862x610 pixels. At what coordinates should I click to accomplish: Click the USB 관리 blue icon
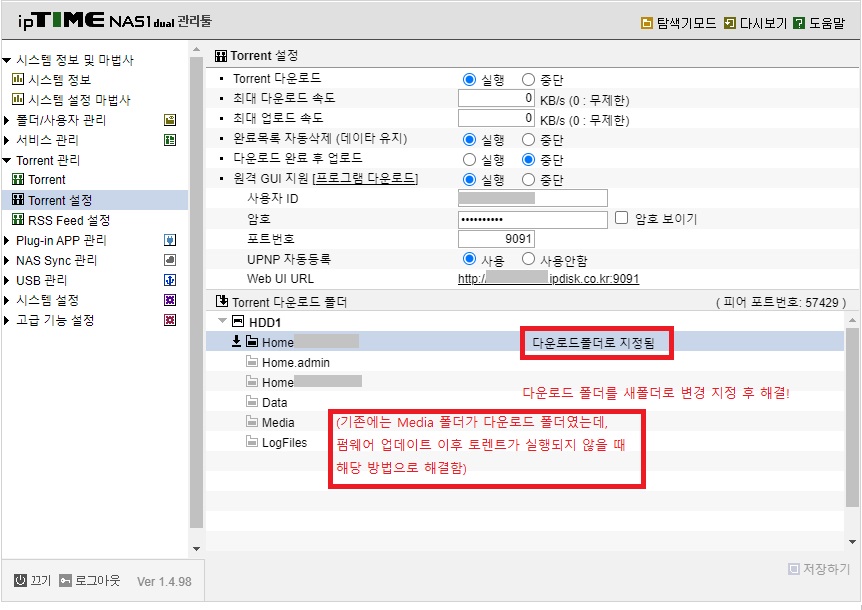170,280
